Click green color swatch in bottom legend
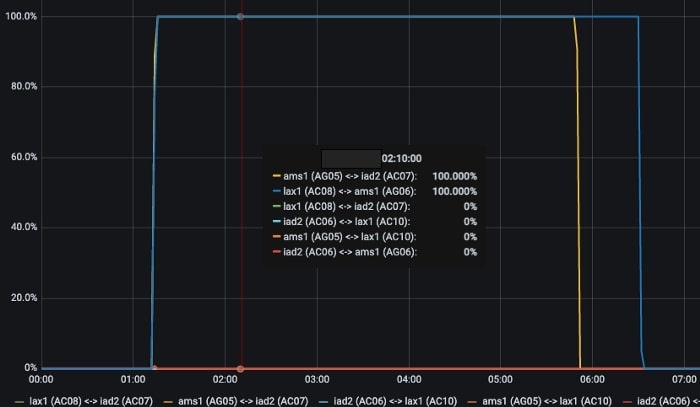Viewport: 700px width, 407px height. (19, 400)
